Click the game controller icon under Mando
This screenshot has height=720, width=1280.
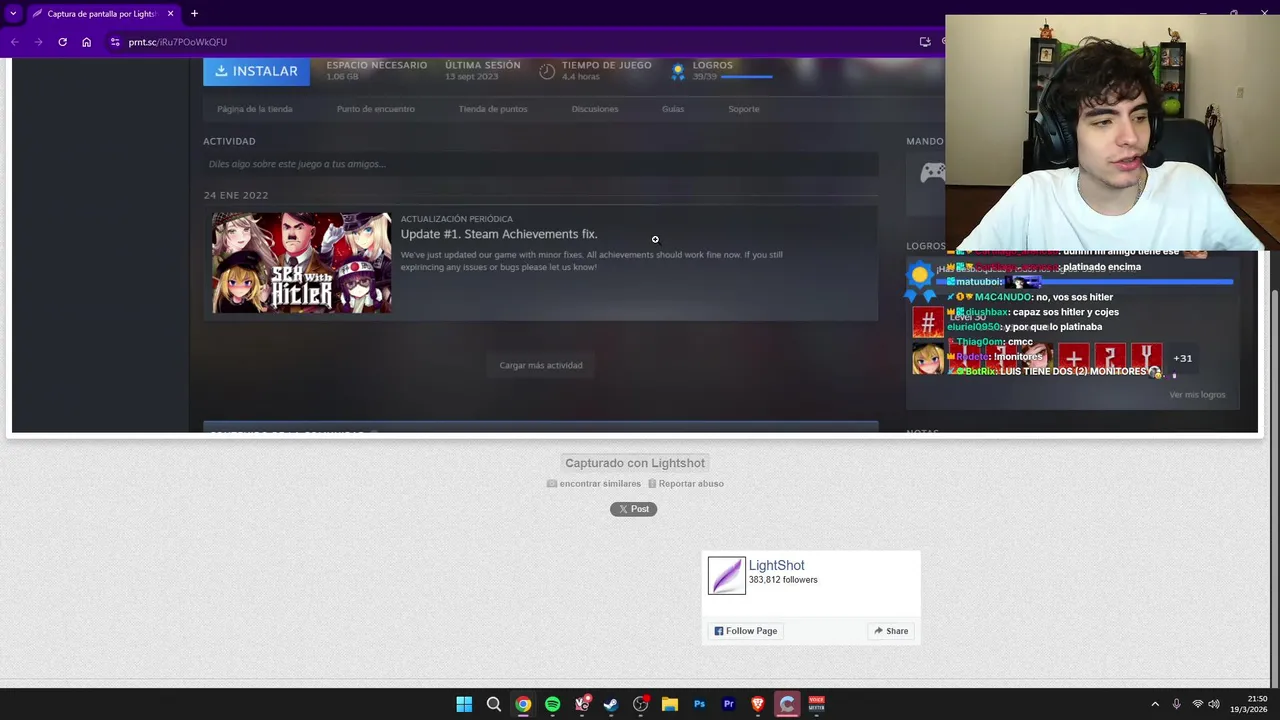tap(932, 172)
